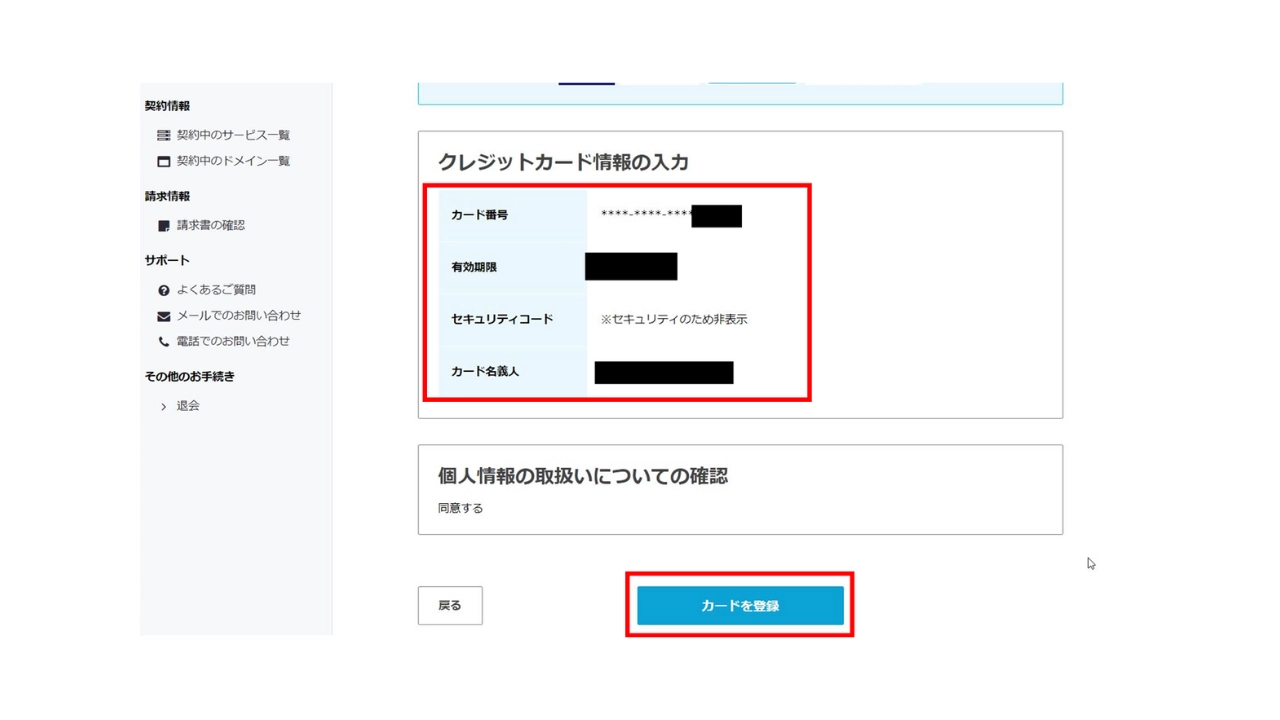
Task: Click the chevron arrow beside 退会
Action: (163, 407)
